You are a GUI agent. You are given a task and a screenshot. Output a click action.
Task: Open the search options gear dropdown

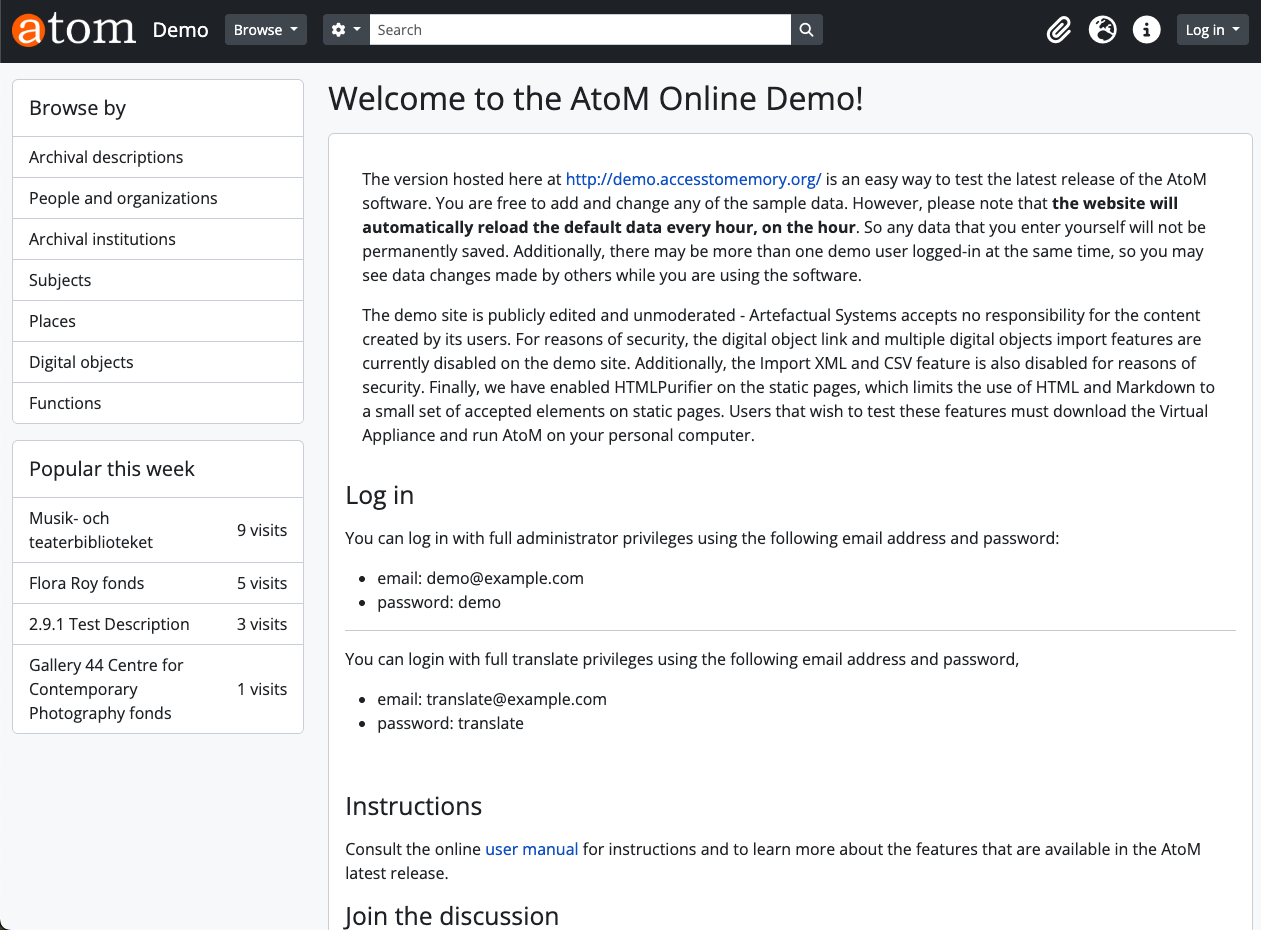pos(346,30)
